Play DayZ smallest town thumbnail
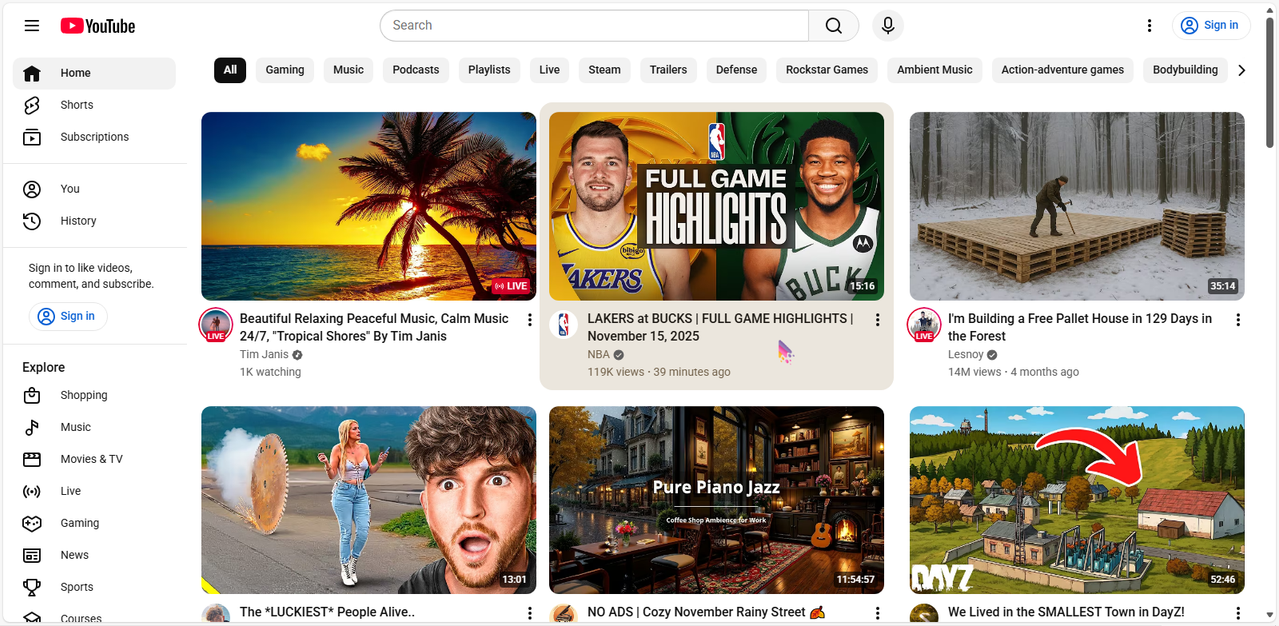The width and height of the screenshot is (1279, 626). [1077, 500]
